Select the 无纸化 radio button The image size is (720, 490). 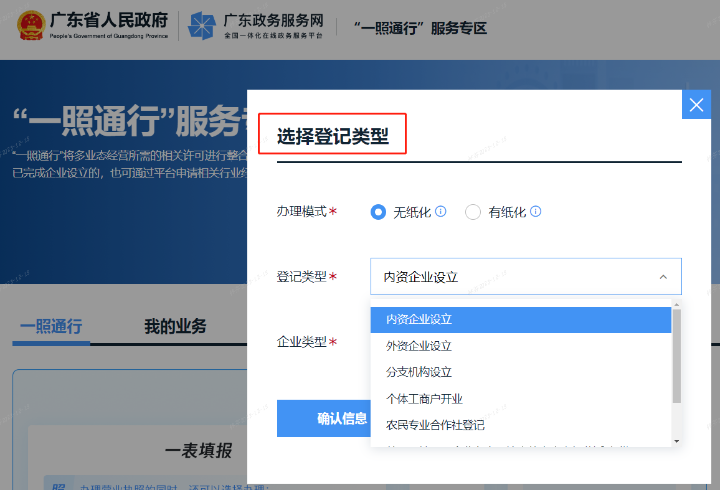pyautogui.click(x=378, y=212)
